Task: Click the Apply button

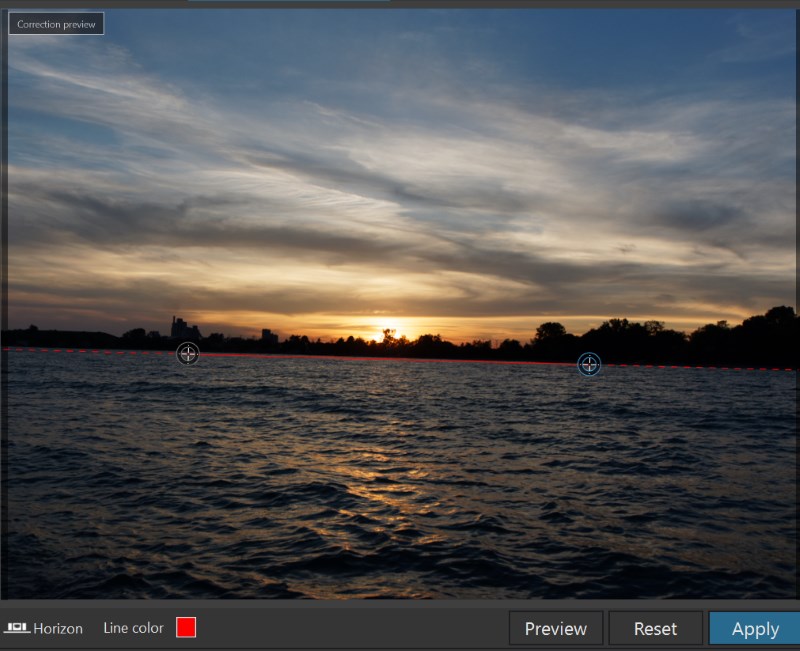Action: (755, 628)
